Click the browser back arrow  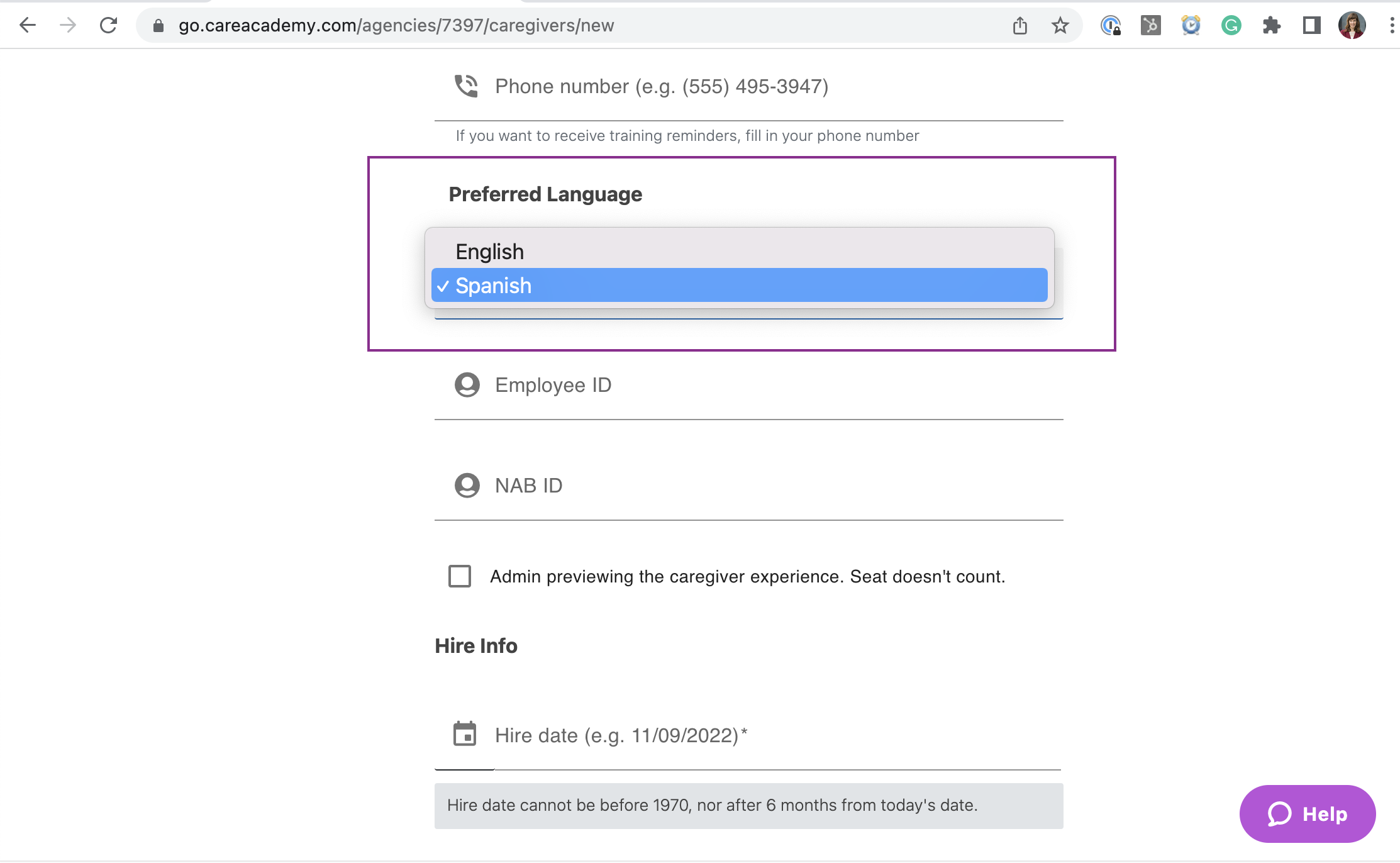click(28, 25)
